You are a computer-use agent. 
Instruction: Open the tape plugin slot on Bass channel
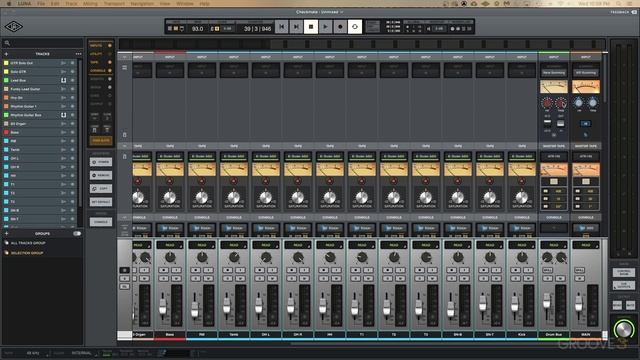(170, 156)
